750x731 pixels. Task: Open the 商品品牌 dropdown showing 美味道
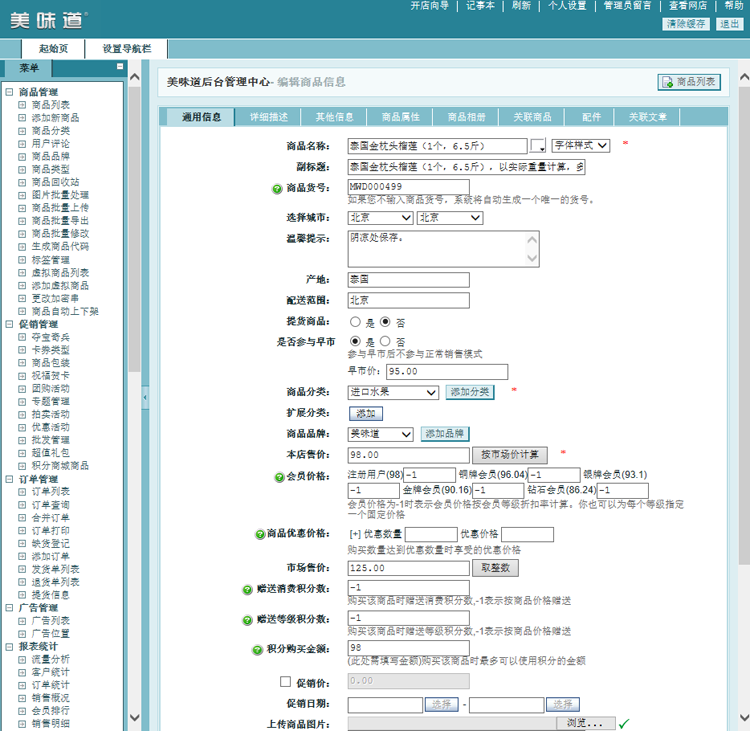(x=380, y=434)
